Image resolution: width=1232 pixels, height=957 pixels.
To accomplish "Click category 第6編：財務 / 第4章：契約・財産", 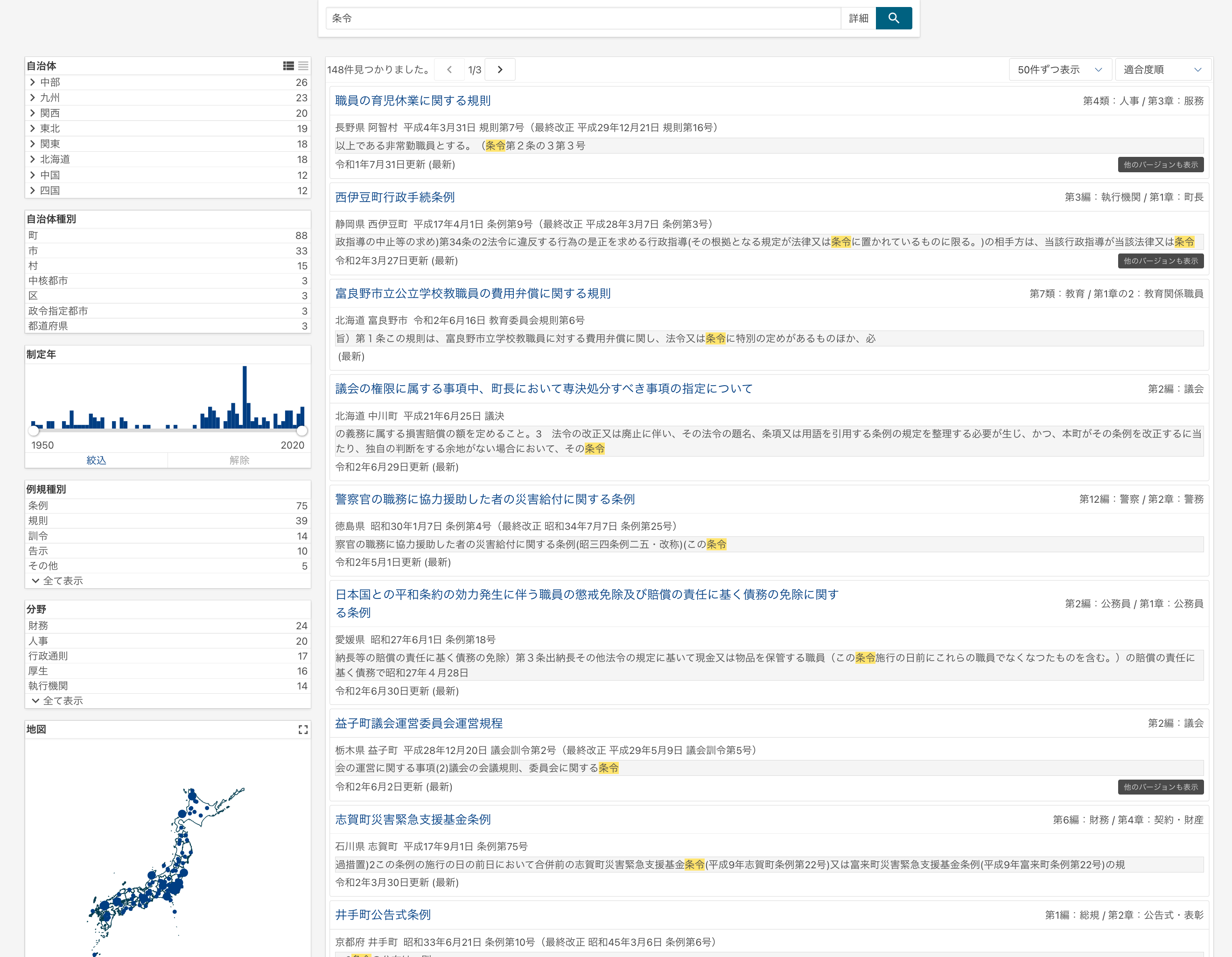I will [1128, 820].
